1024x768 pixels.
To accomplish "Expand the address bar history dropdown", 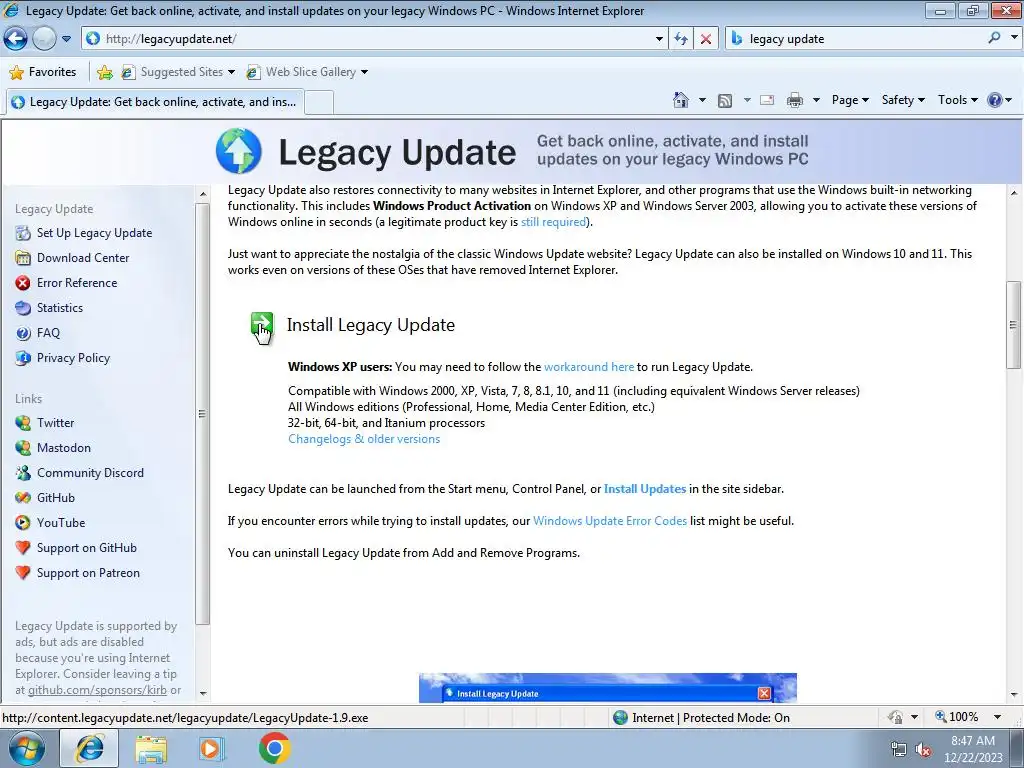I will pos(659,39).
